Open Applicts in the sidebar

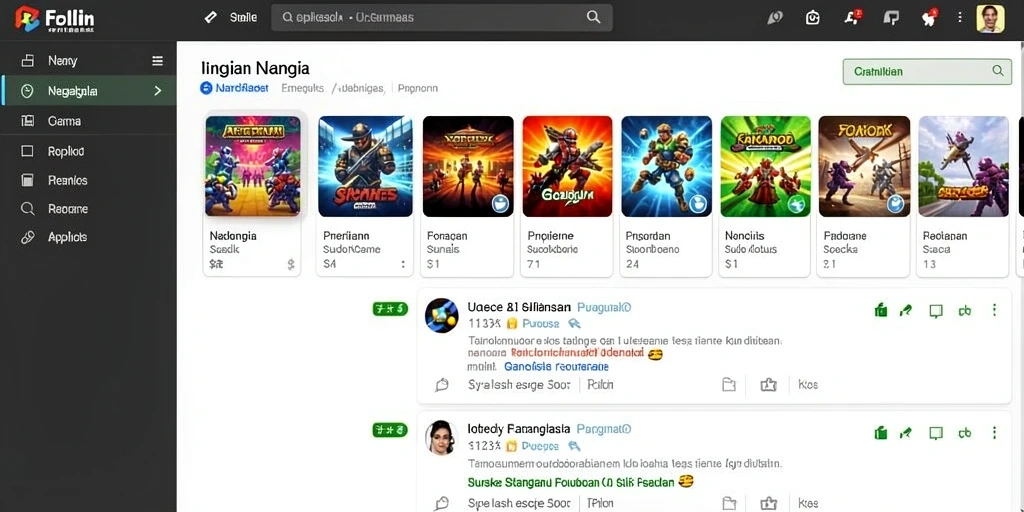[x=67, y=237]
